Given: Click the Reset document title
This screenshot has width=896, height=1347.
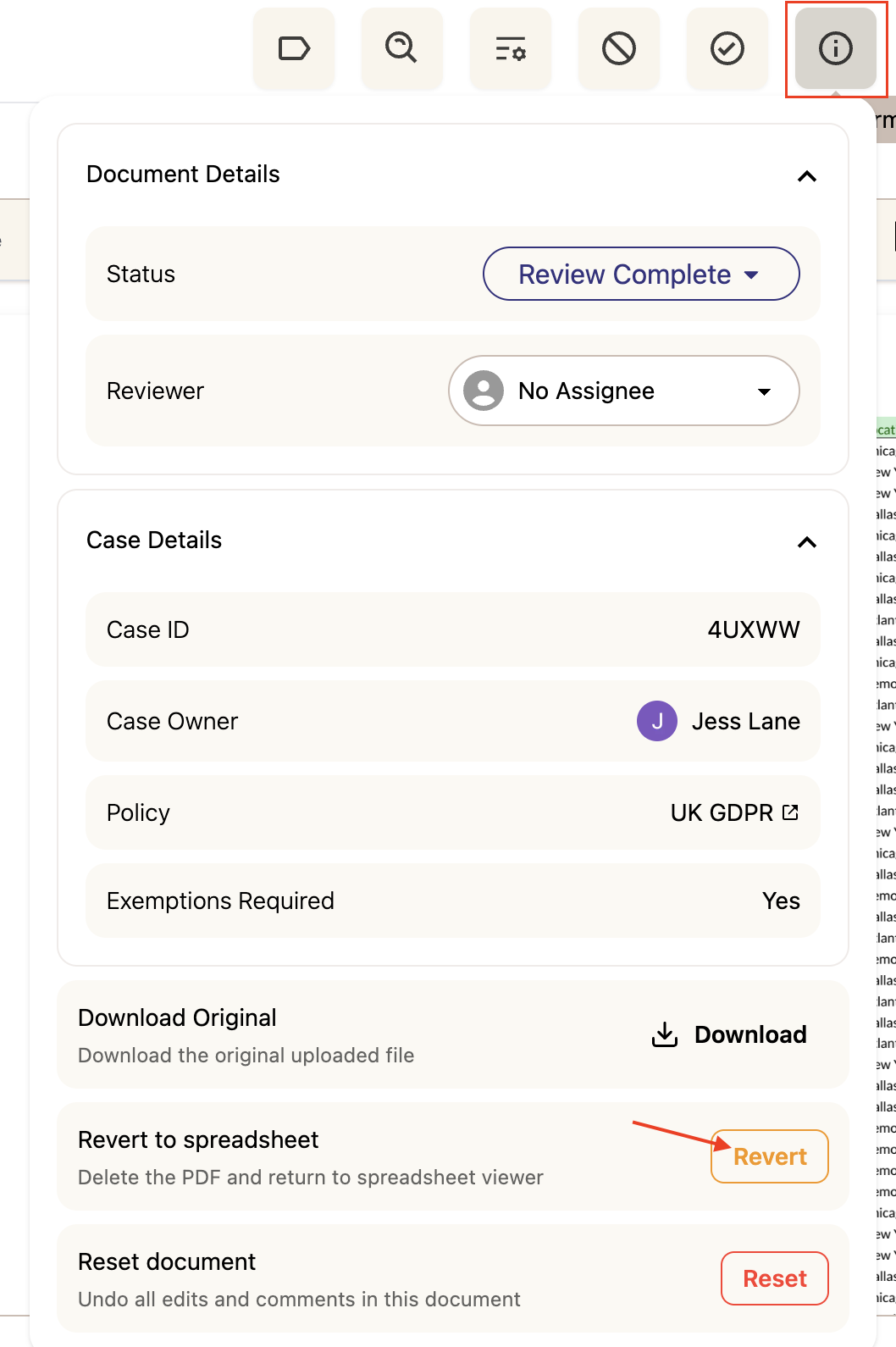Looking at the screenshot, I should 167,1261.
